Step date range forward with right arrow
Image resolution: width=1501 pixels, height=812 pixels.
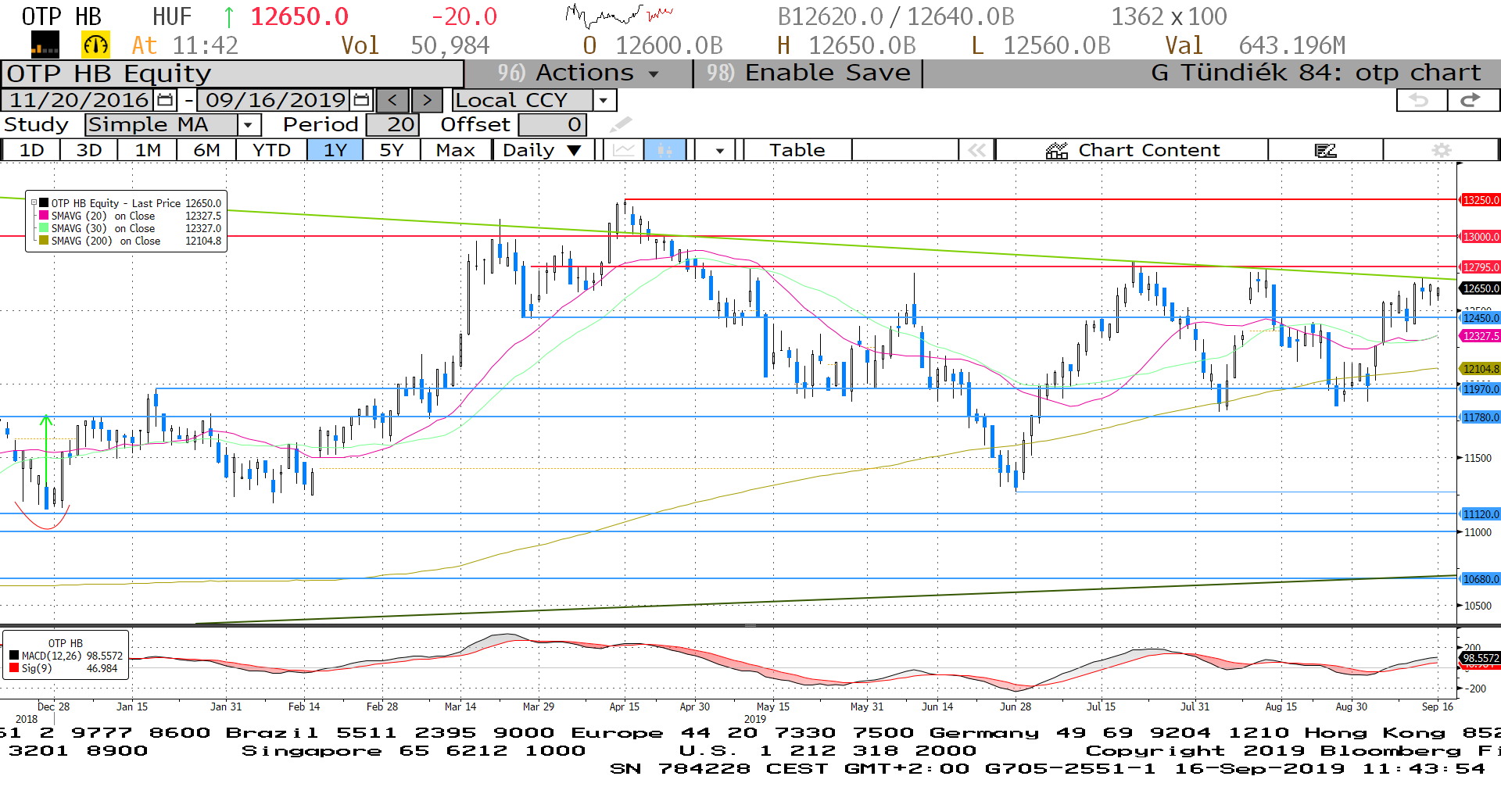pyautogui.click(x=427, y=100)
